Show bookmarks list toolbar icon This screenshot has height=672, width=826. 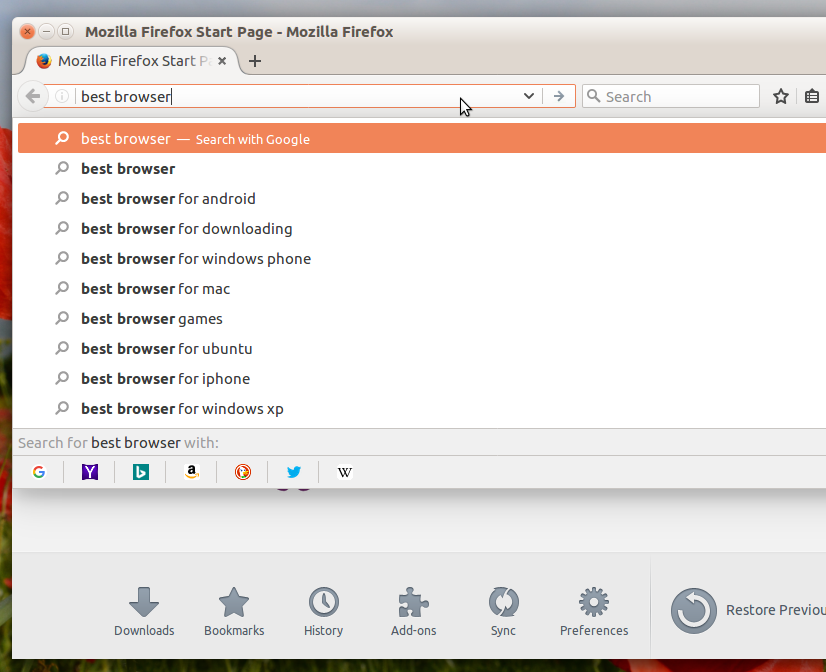[812, 96]
